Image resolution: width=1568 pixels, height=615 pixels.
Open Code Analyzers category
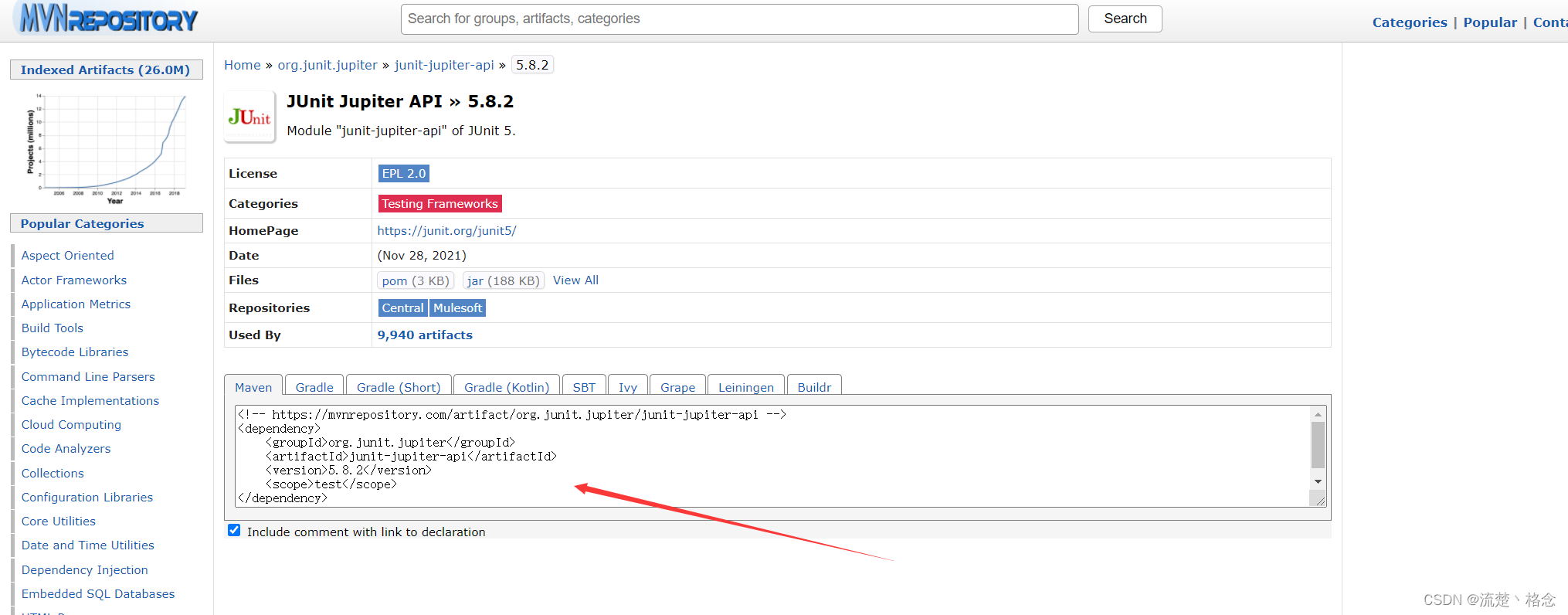(x=66, y=448)
